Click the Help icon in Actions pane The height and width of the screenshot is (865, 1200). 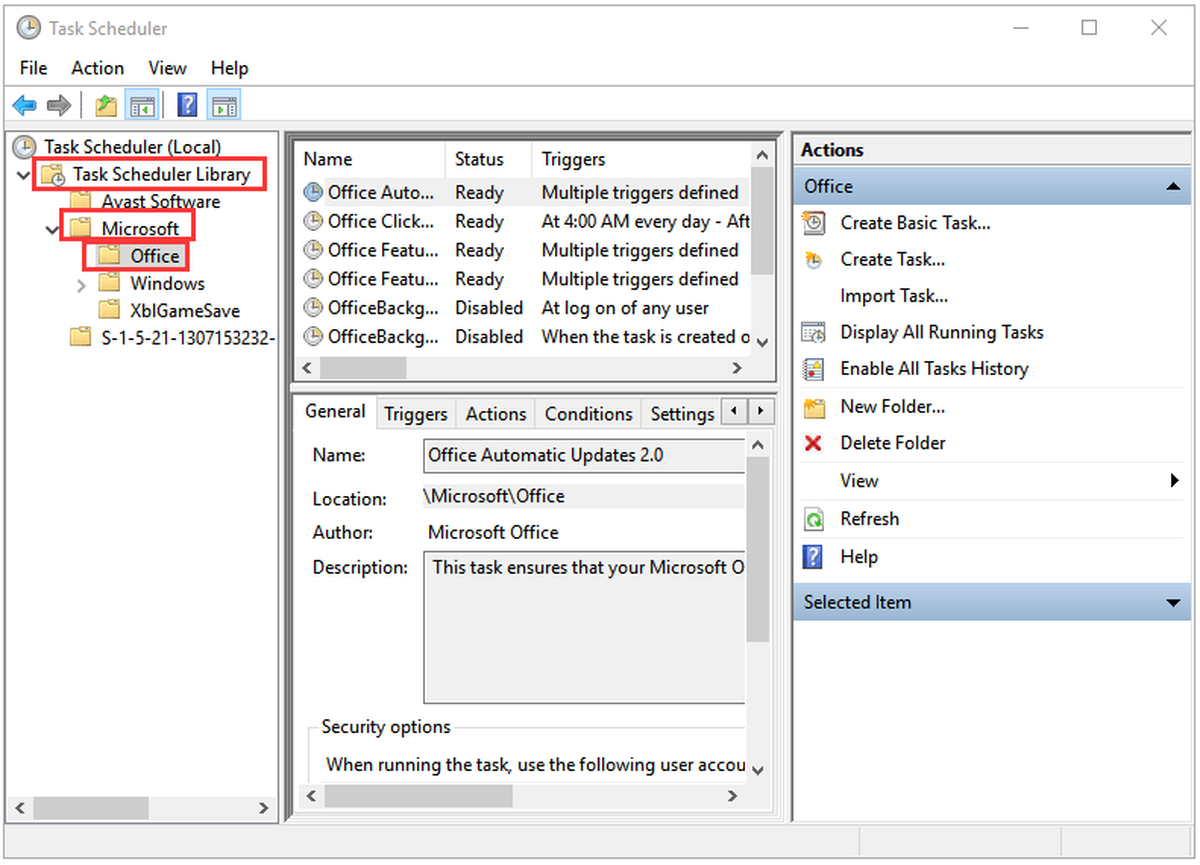coord(814,557)
